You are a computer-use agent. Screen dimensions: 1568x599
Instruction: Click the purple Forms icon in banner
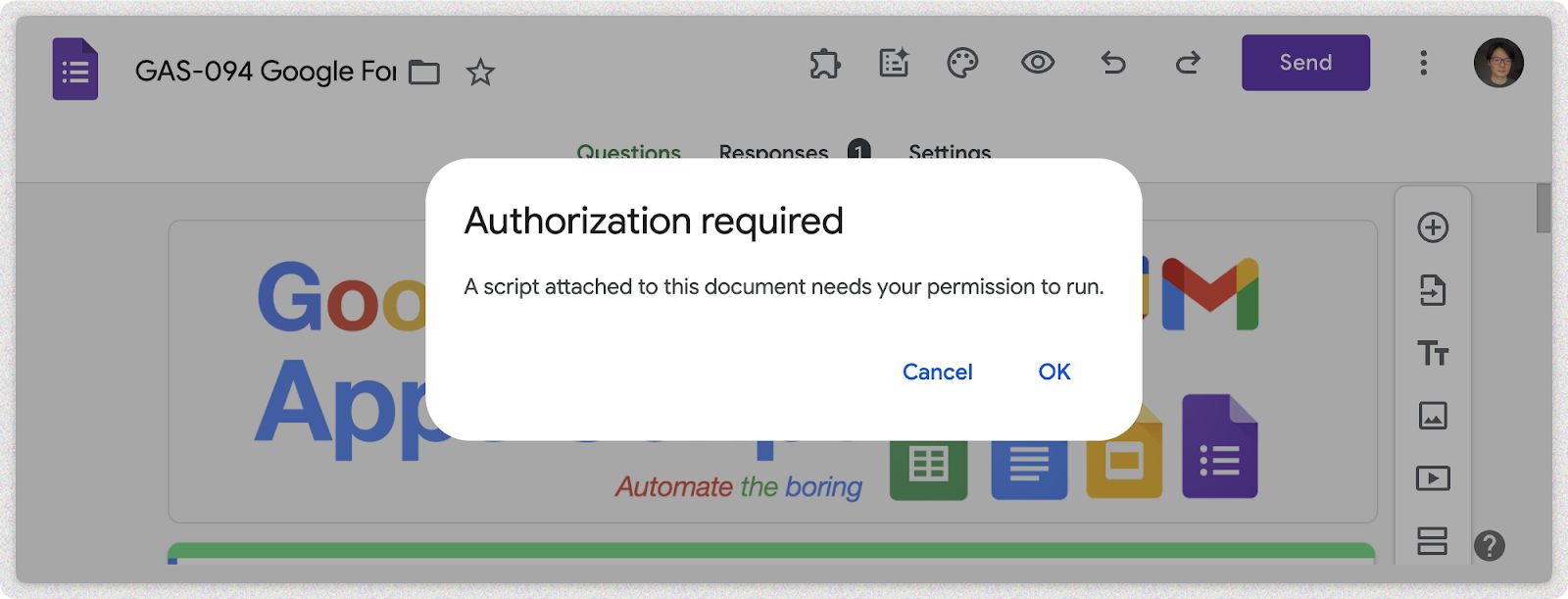(1220, 446)
